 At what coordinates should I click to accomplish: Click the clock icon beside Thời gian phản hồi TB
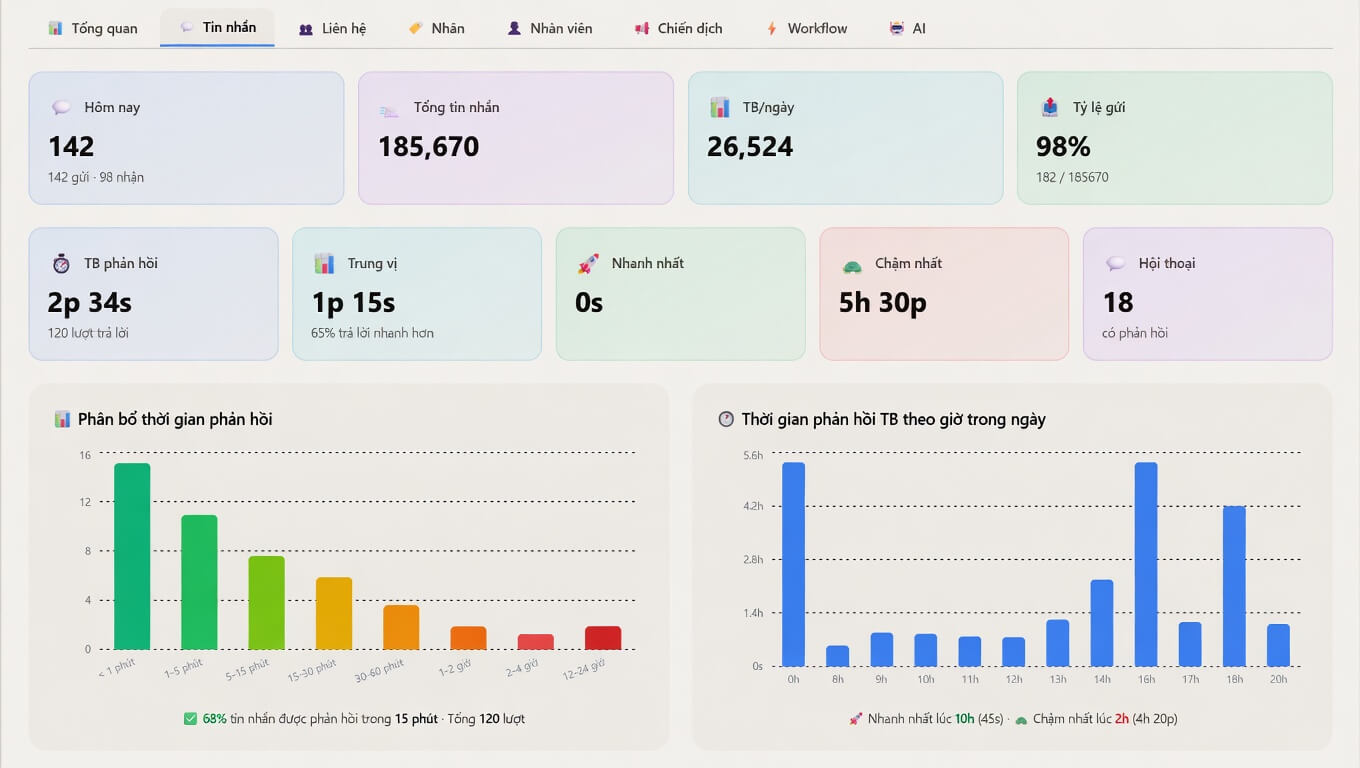click(726, 419)
